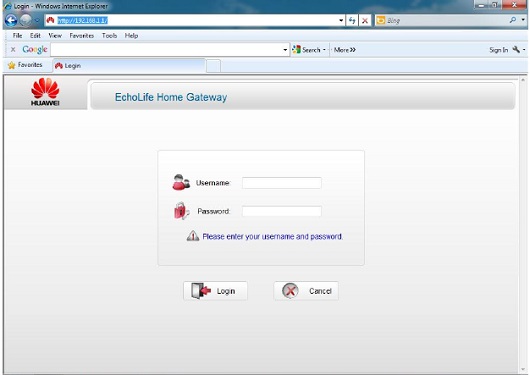Click the Stop loading red X icon
This screenshot has height=375, width=530.
pyautogui.click(x=365, y=21)
